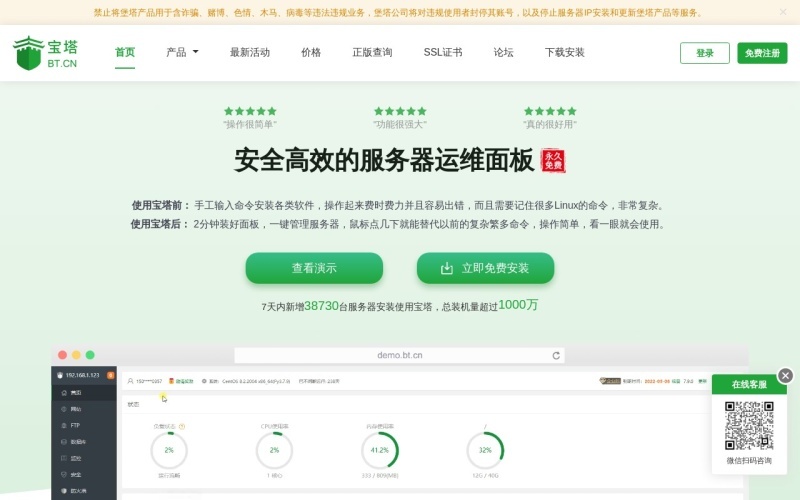Image resolution: width=800 pixels, height=500 pixels.
Task: Click the system gear icon in demo header
Action: [205, 381]
